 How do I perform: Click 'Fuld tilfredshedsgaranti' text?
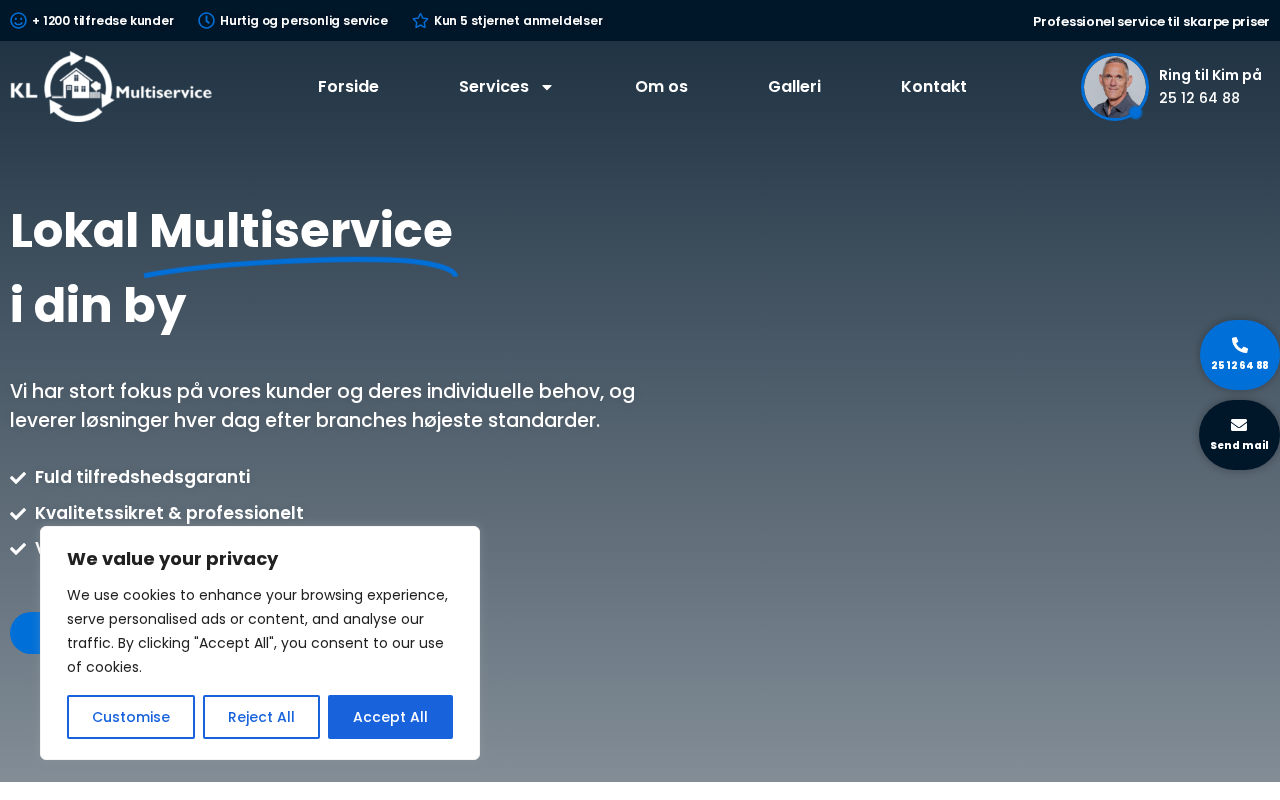point(142,477)
